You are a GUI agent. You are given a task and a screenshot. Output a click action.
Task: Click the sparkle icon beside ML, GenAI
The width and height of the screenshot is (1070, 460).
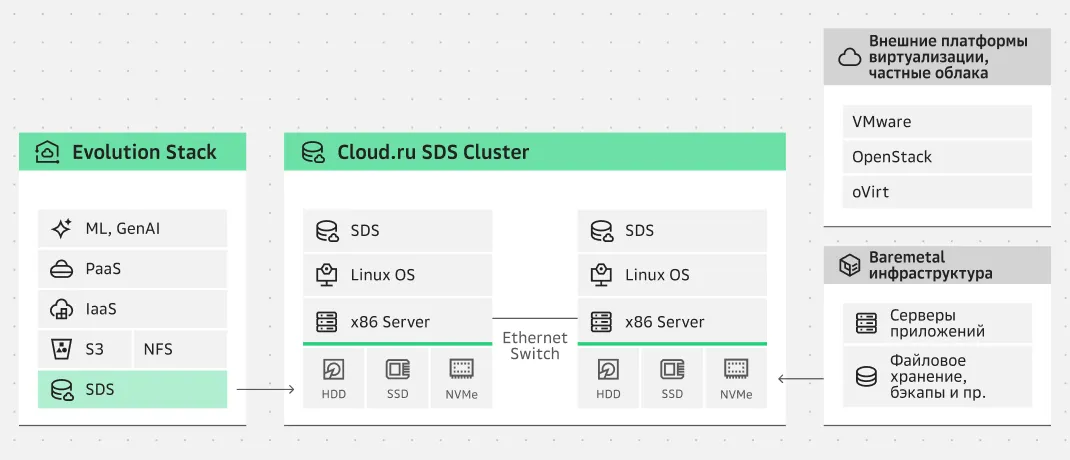pos(61,229)
